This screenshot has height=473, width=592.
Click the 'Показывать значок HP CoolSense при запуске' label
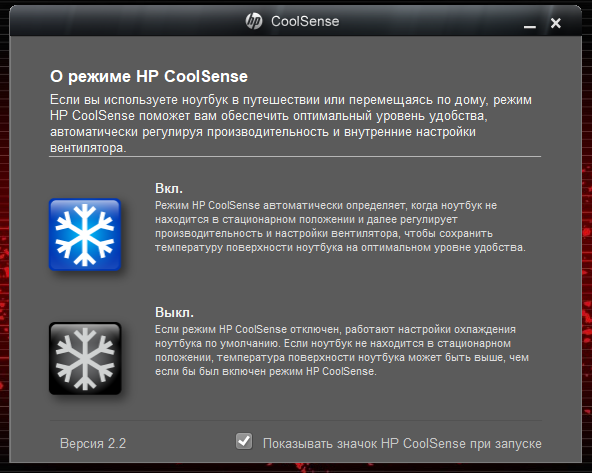click(402, 444)
